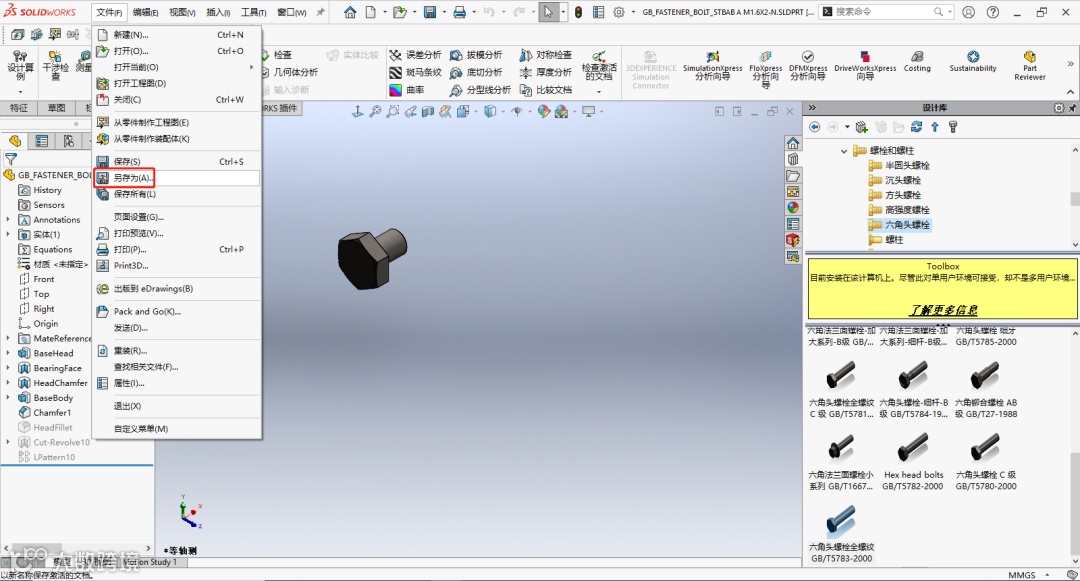The image size is (1080, 581).
Task: Choose 另存为(A) in the File menu
Action: pos(177,178)
